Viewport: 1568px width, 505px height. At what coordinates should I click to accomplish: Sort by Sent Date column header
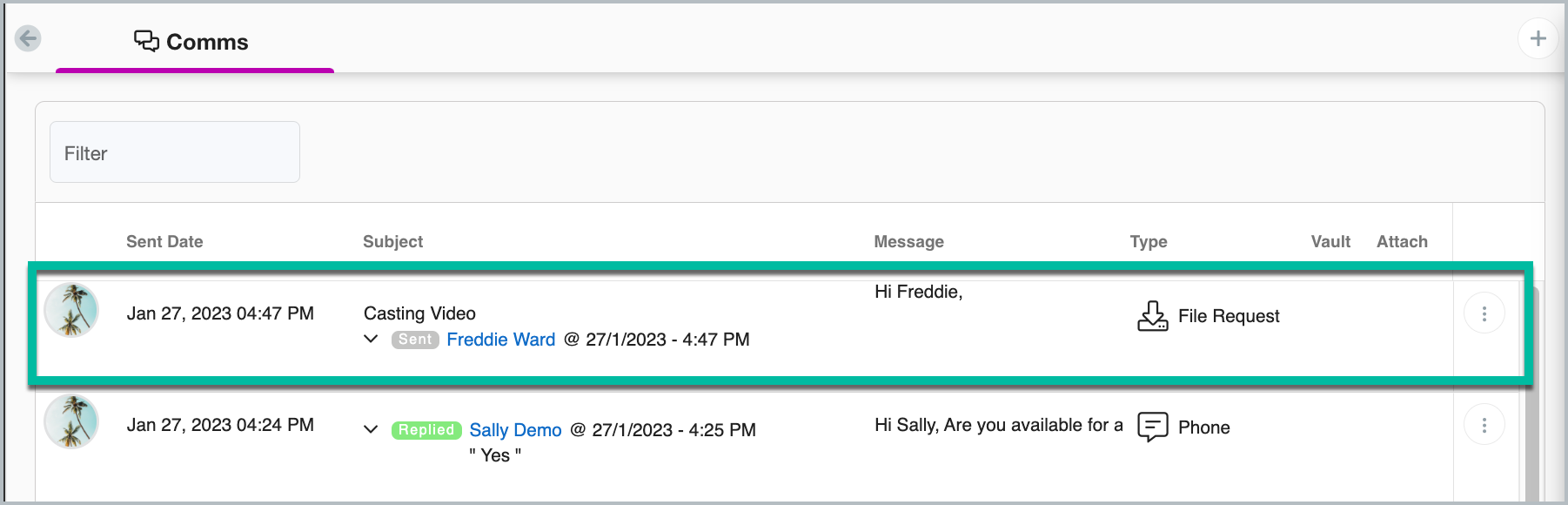pyautogui.click(x=164, y=242)
